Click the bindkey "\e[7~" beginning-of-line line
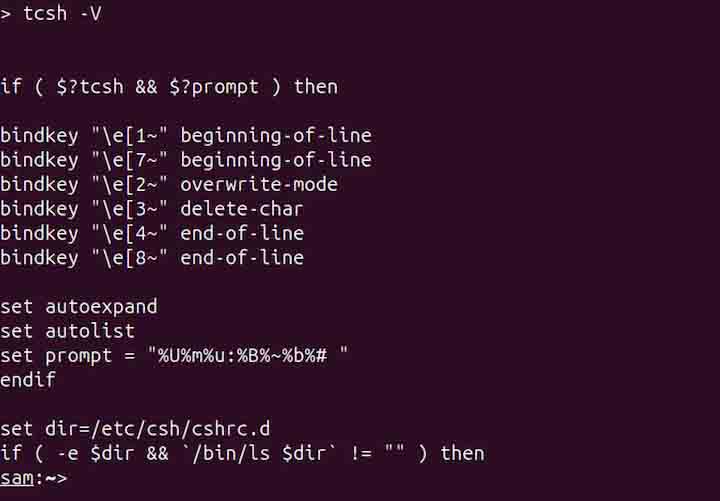720x501 pixels. click(185, 160)
